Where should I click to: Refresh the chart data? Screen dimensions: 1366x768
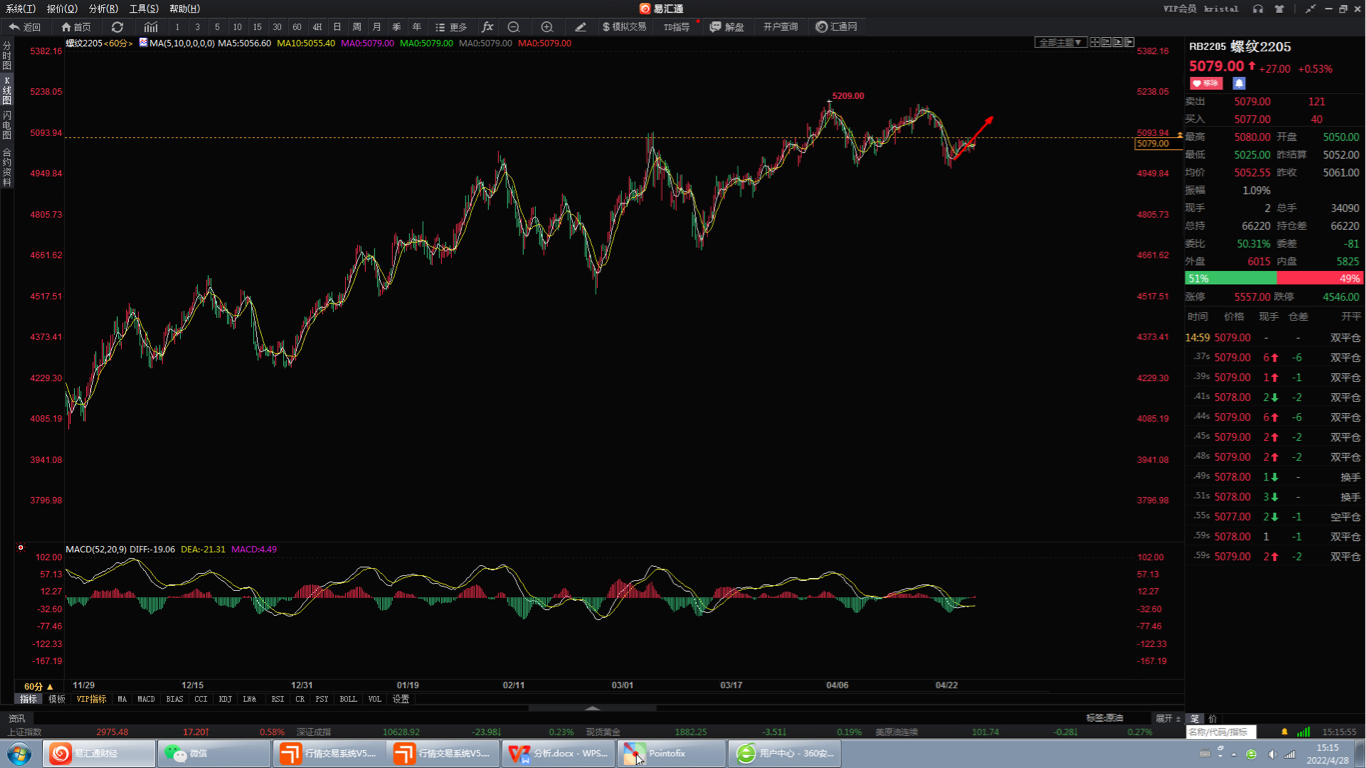click(x=118, y=27)
